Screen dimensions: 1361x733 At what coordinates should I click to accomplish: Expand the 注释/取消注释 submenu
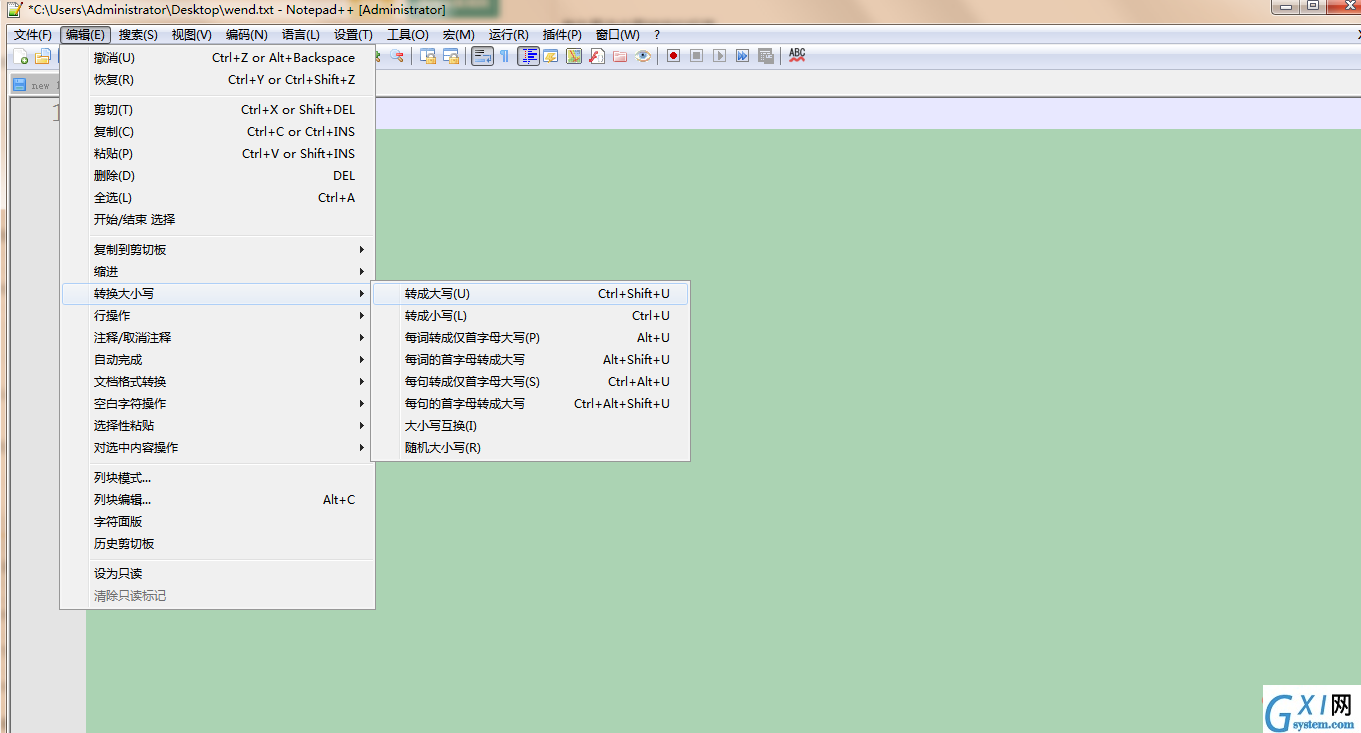coord(217,338)
